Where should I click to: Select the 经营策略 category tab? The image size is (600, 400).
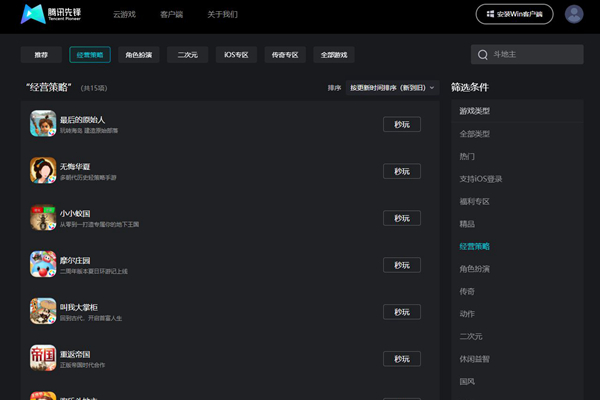[90, 55]
